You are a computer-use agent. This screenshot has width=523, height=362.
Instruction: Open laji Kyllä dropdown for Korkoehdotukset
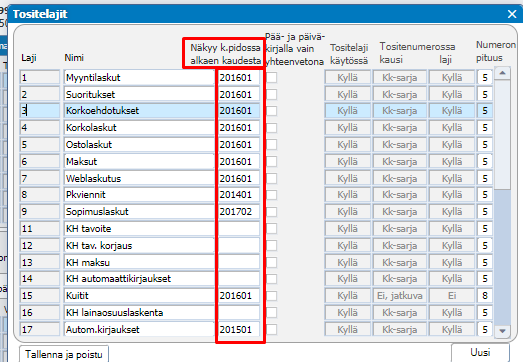click(452, 111)
